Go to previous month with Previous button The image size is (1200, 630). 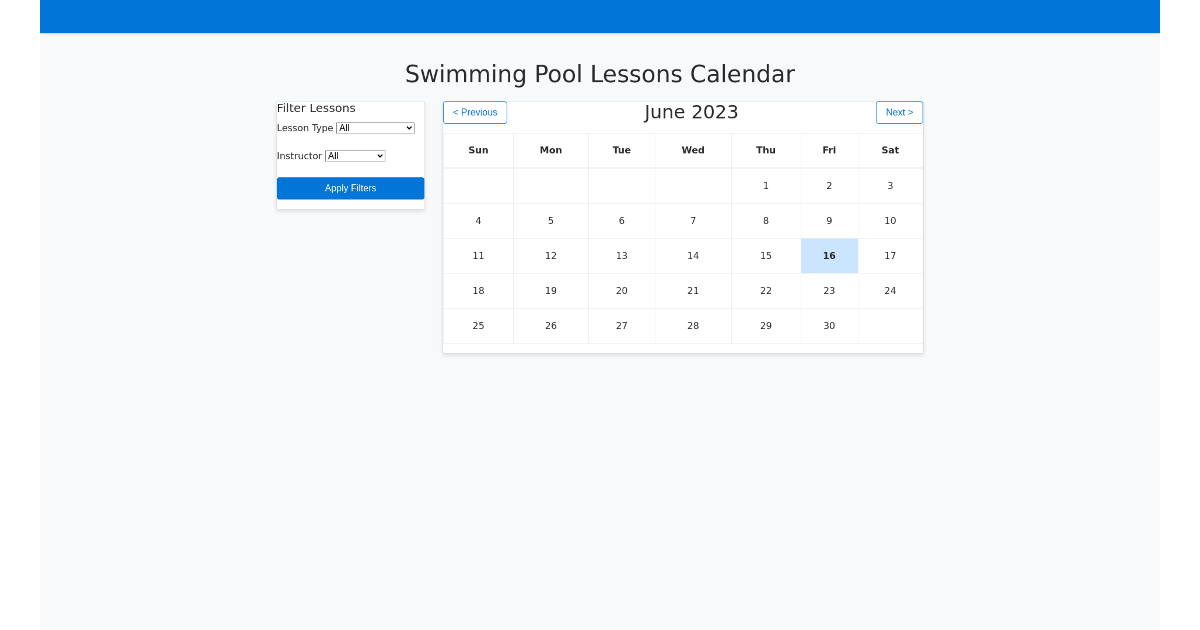474,112
